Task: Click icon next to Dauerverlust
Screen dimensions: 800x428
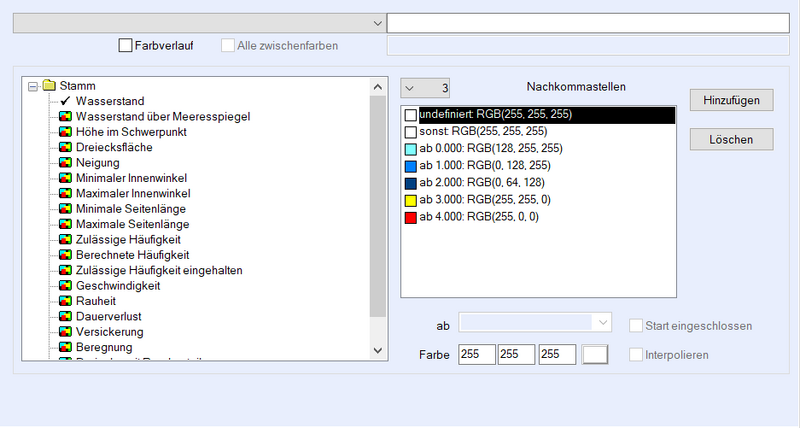Action: (x=65, y=316)
